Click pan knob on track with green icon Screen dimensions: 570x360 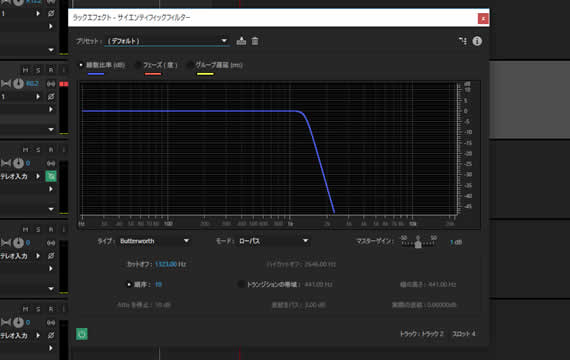(x=18, y=163)
